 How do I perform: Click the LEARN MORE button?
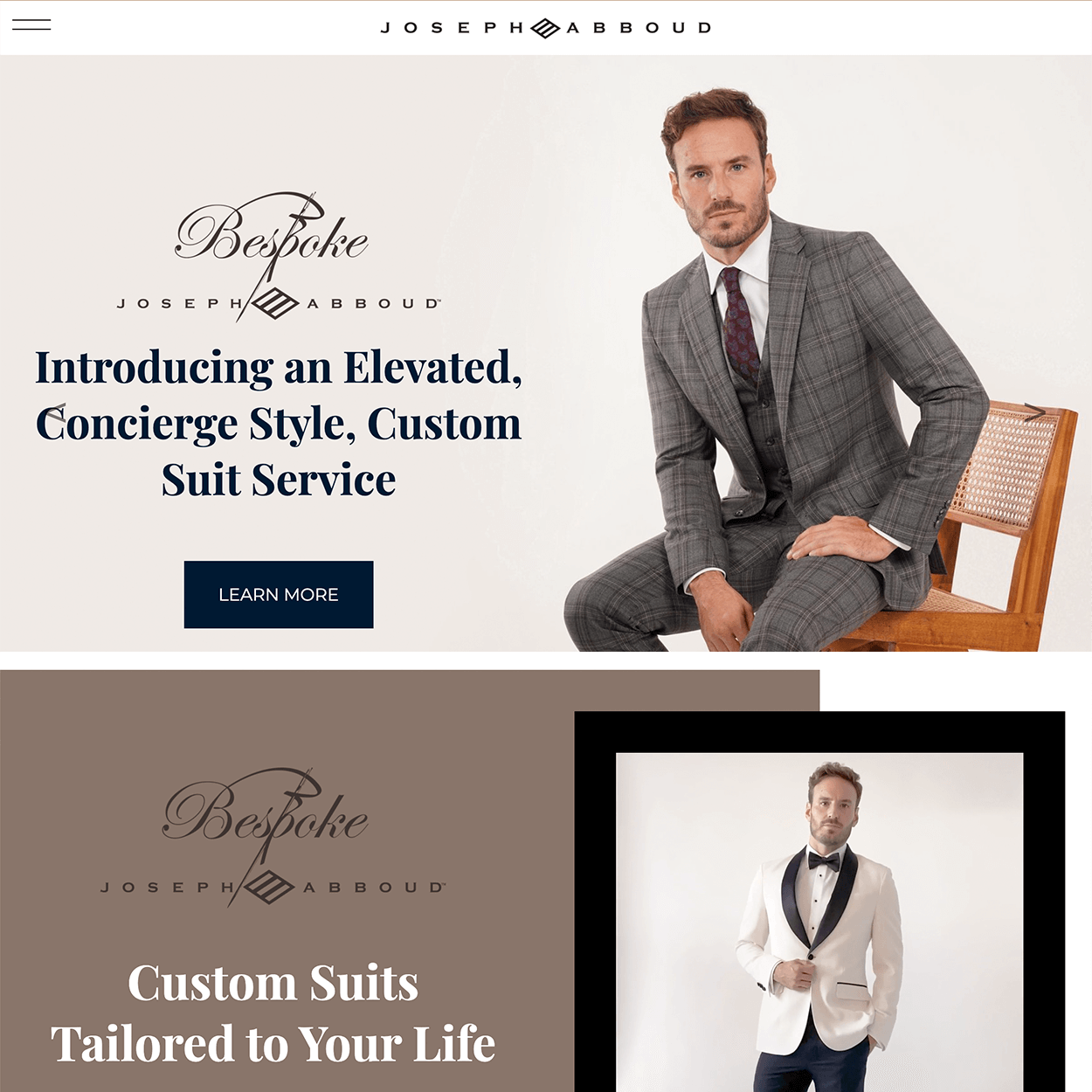click(x=279, y=594)
